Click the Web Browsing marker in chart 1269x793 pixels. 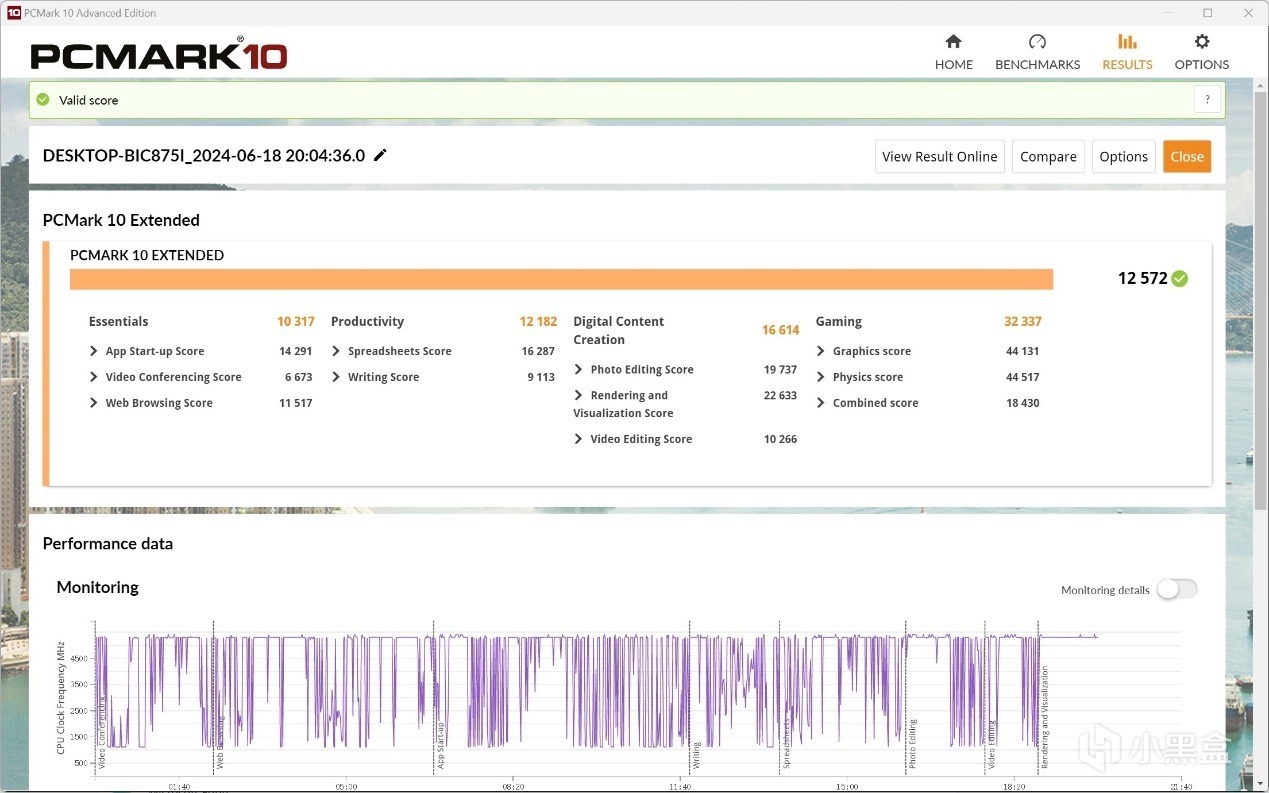click(220, 742)
